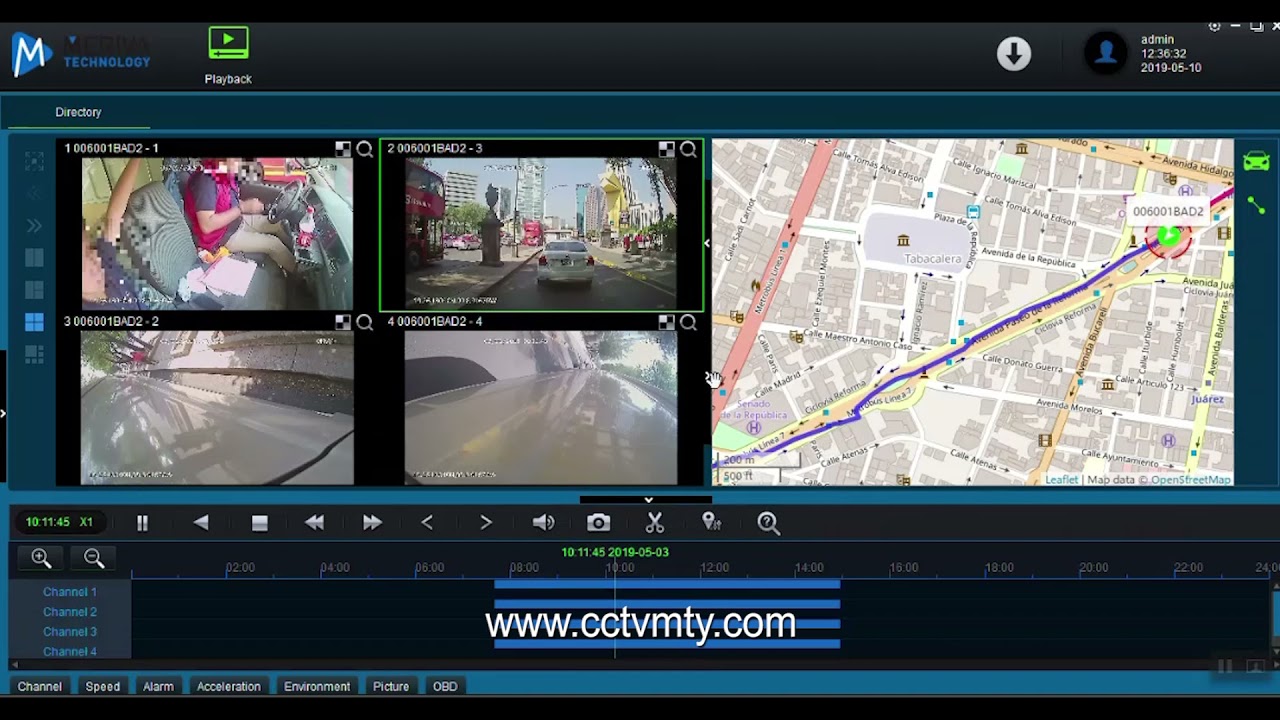The width and height of the screenshot is (1280, 720).
Task: Click green vehicle marker on map
Action: (1168, 239)
